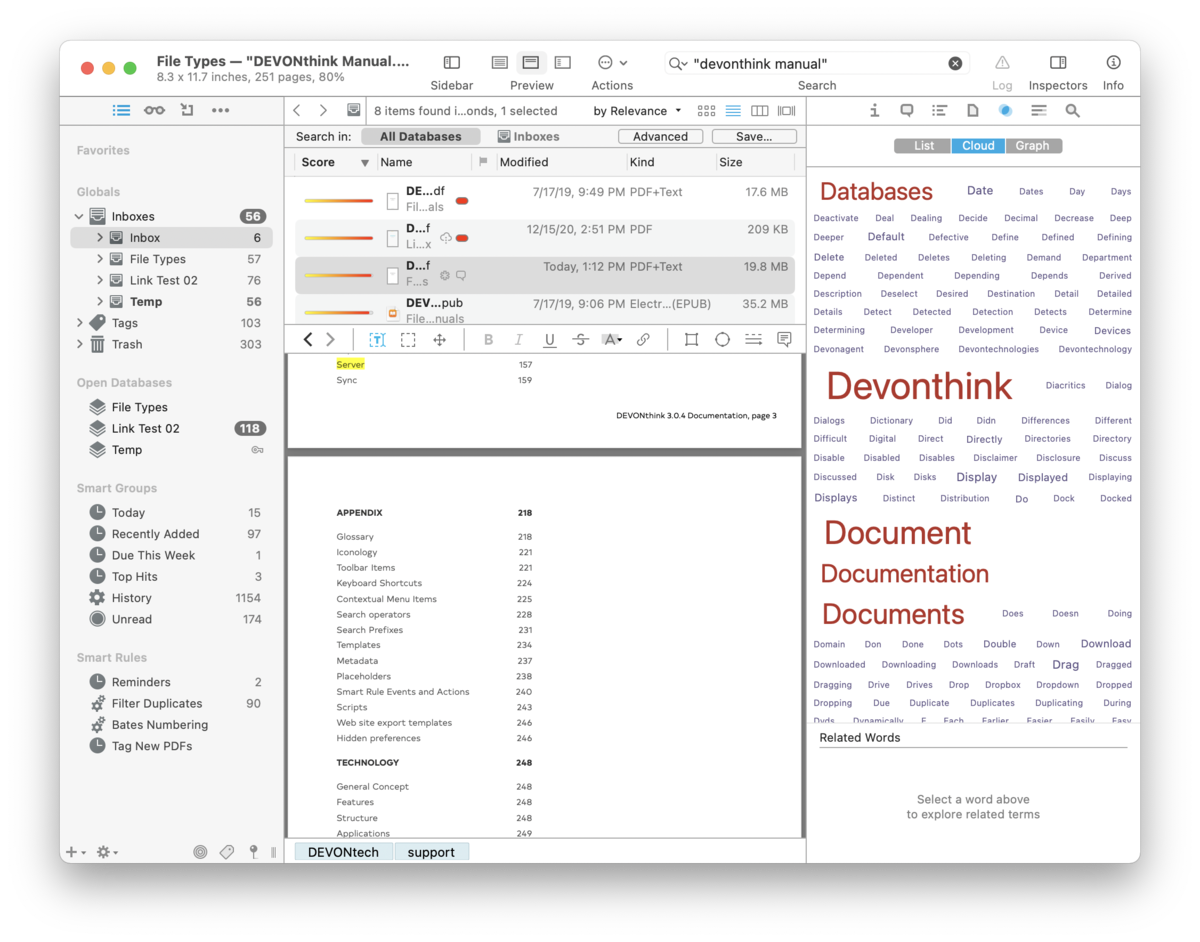Toggle the Sidebar toolbar button
The height and width of the screenshot is (942, 1200).
(452, 63)
